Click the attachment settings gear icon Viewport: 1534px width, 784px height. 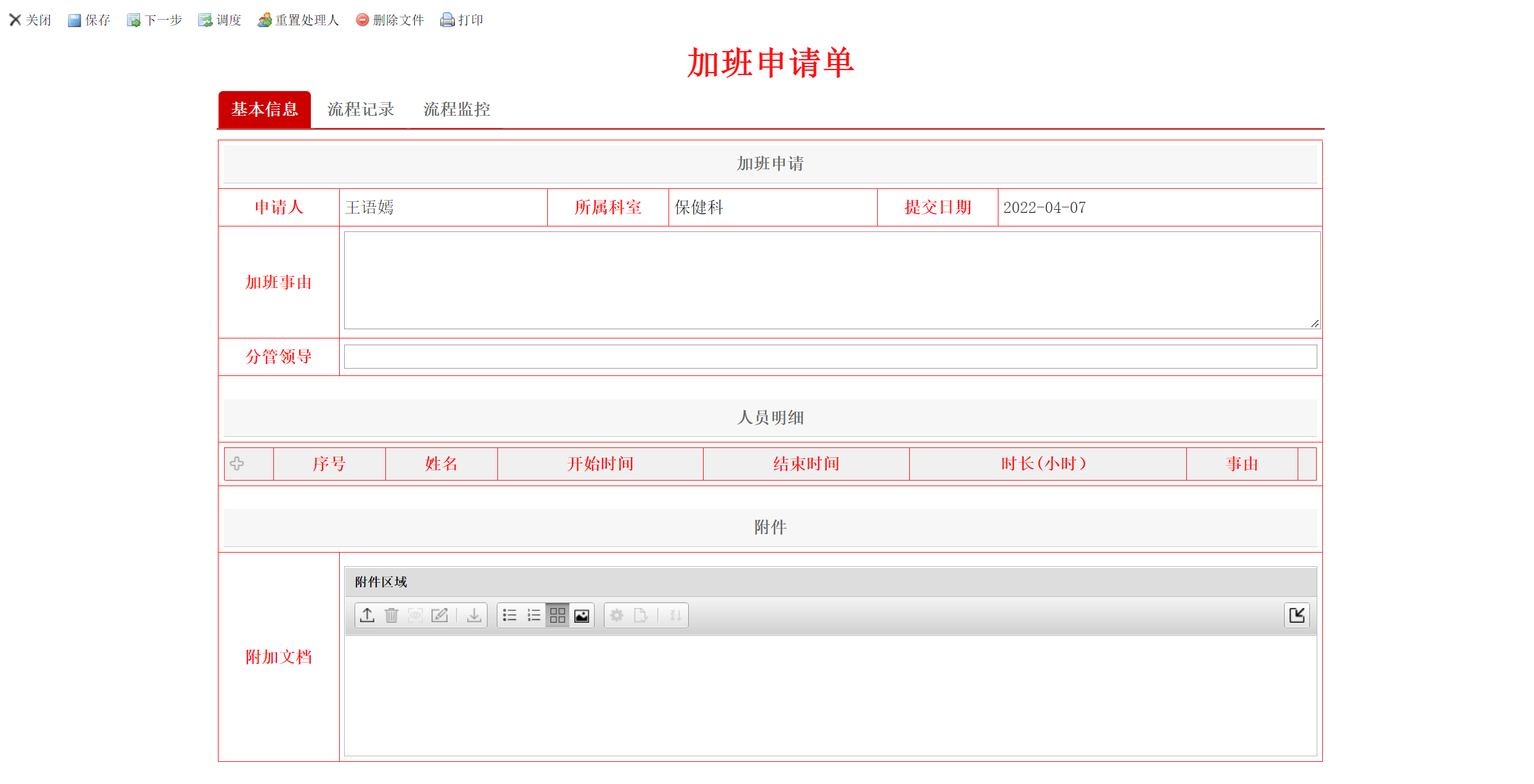pos(617,615)
